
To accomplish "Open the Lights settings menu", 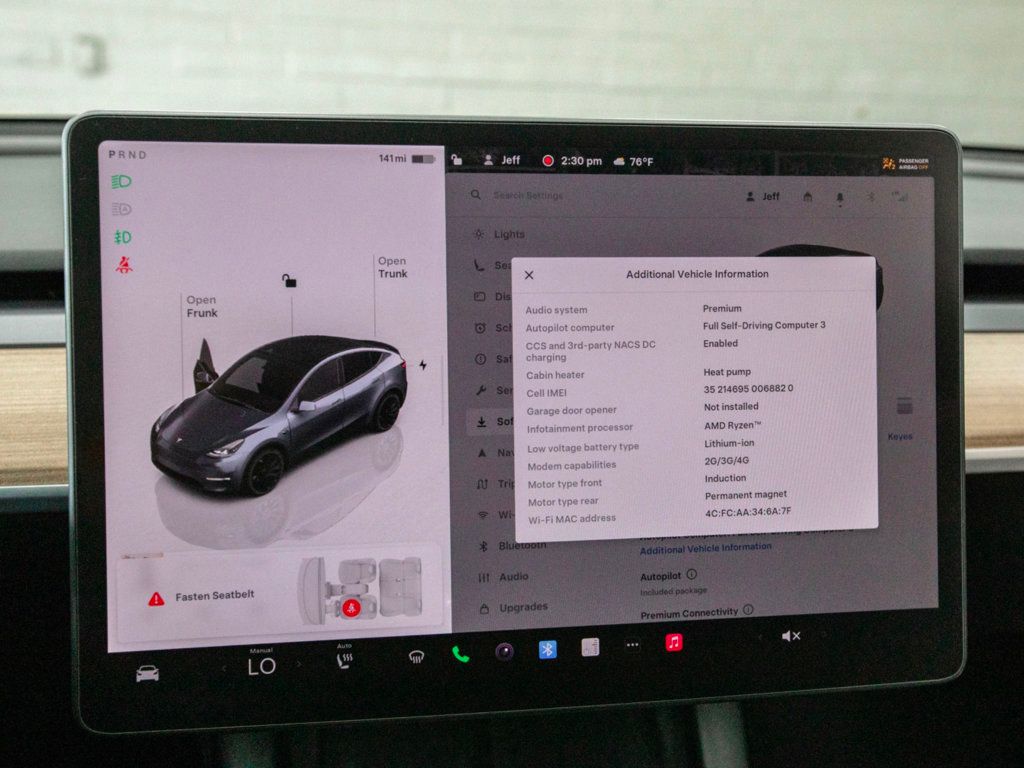I will click(x=500, y=234).
